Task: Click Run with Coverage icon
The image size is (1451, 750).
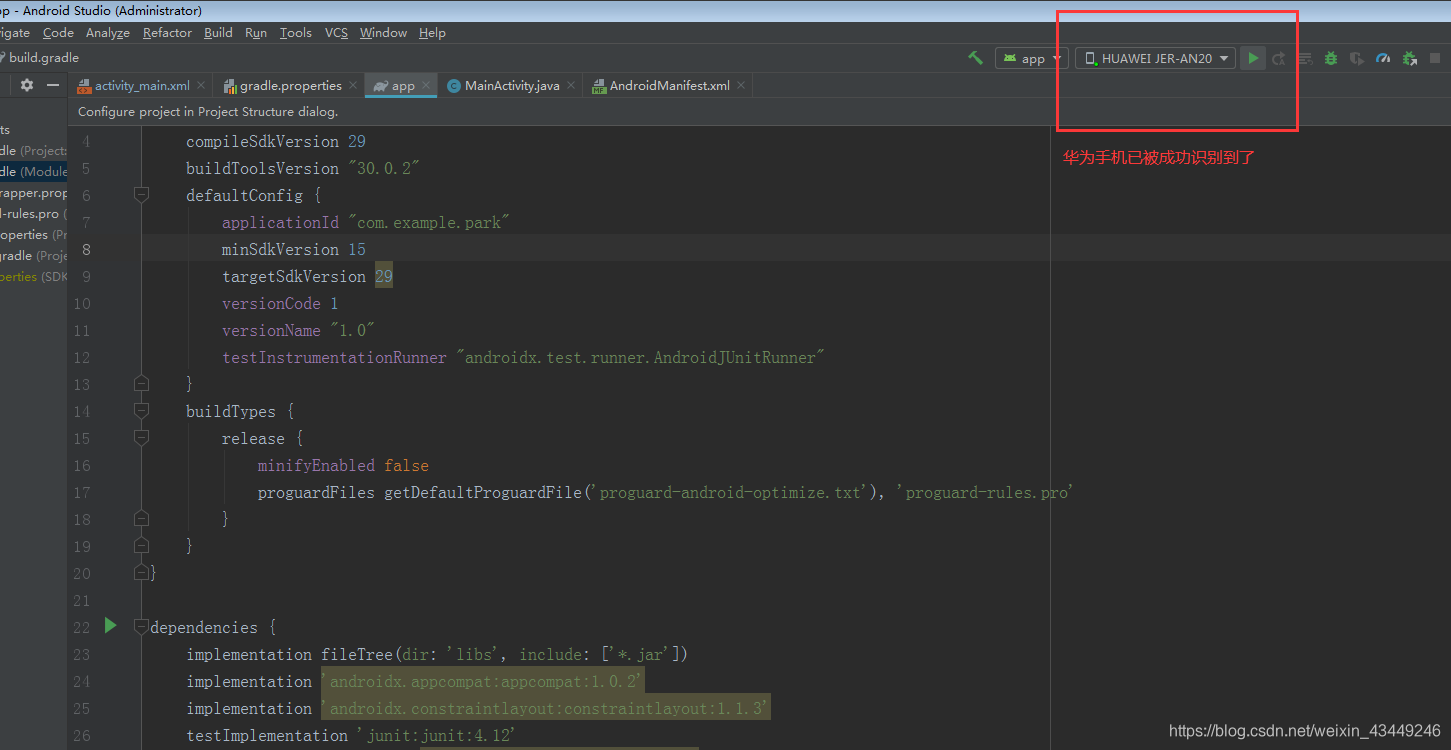Action: pos(1356,58)
